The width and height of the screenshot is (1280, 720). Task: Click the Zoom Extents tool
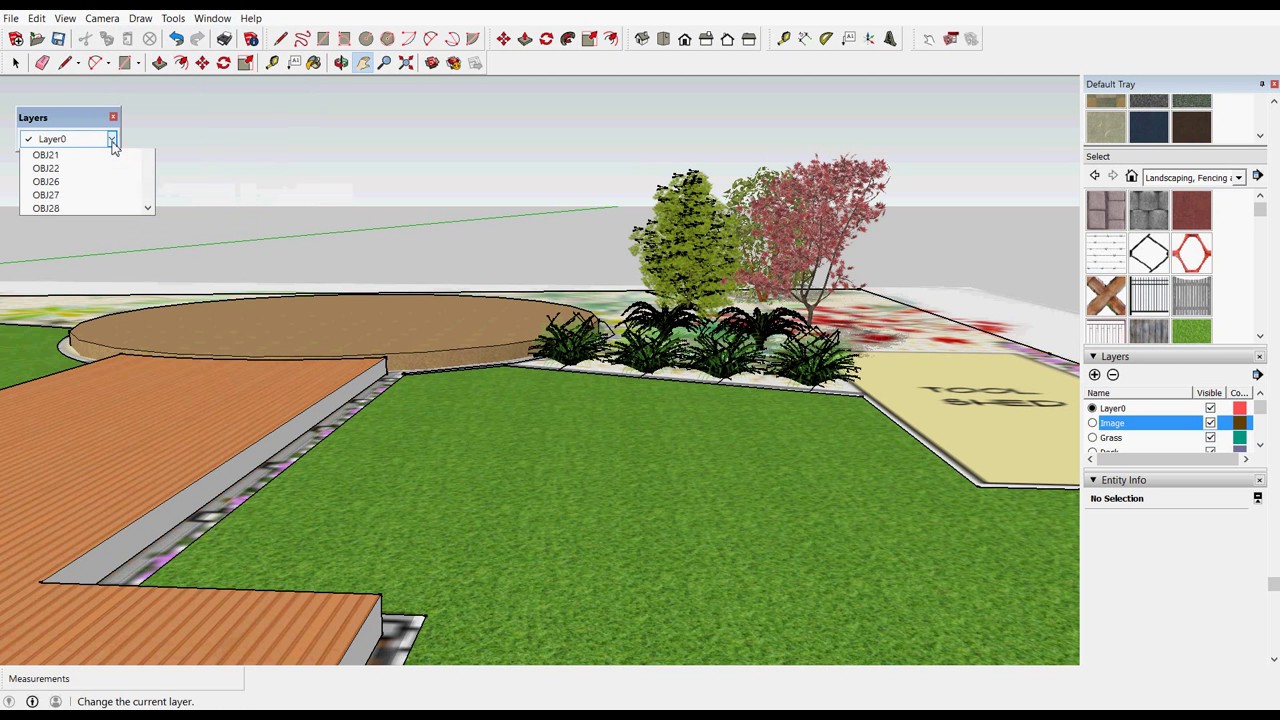point(406,63)
